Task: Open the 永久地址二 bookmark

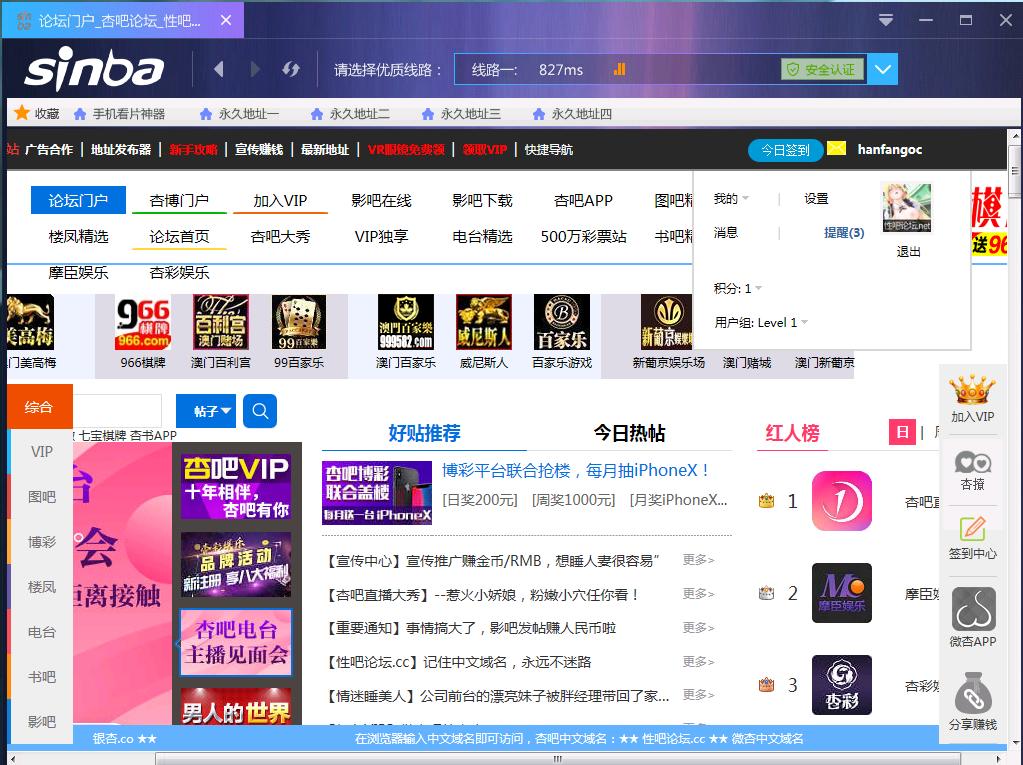Action: (350, 114)
